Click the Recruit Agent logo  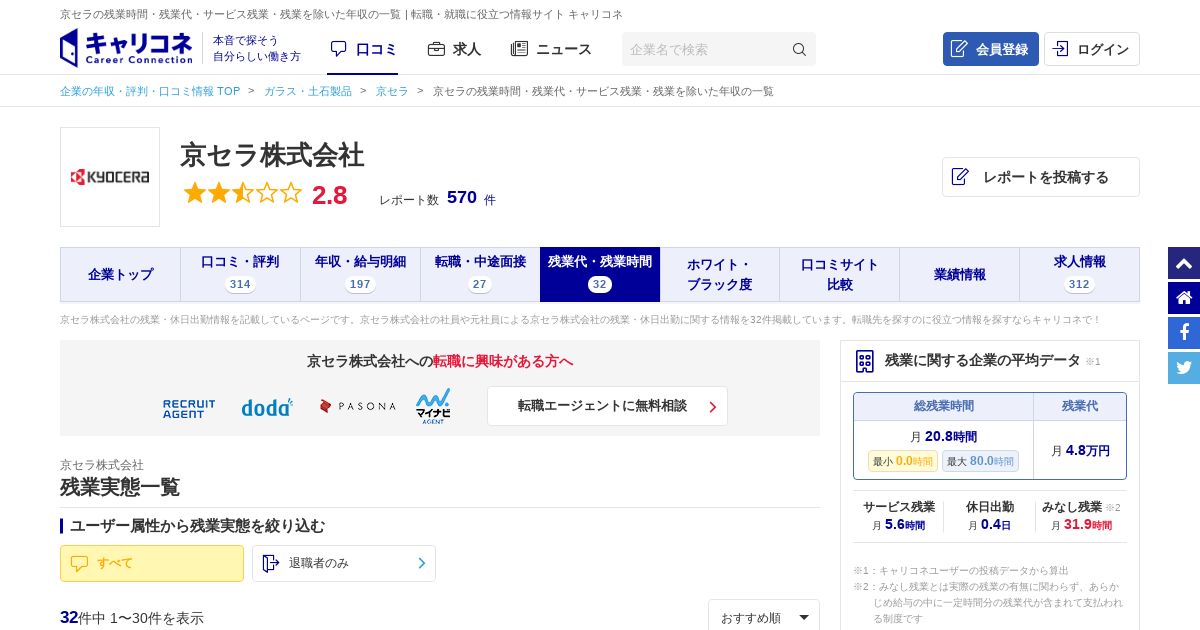pos(189,408)
